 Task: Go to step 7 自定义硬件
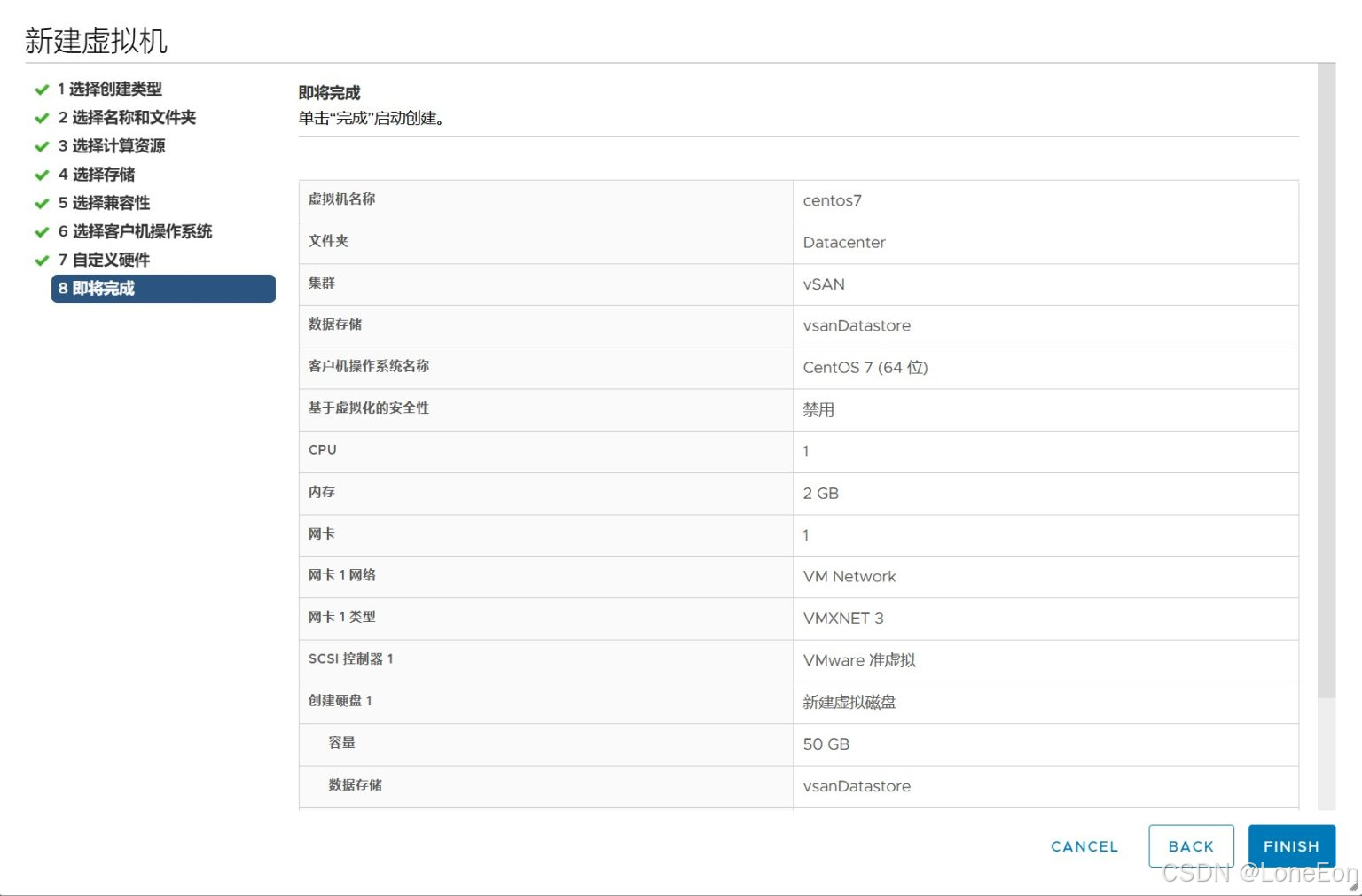tap(104, 260)
